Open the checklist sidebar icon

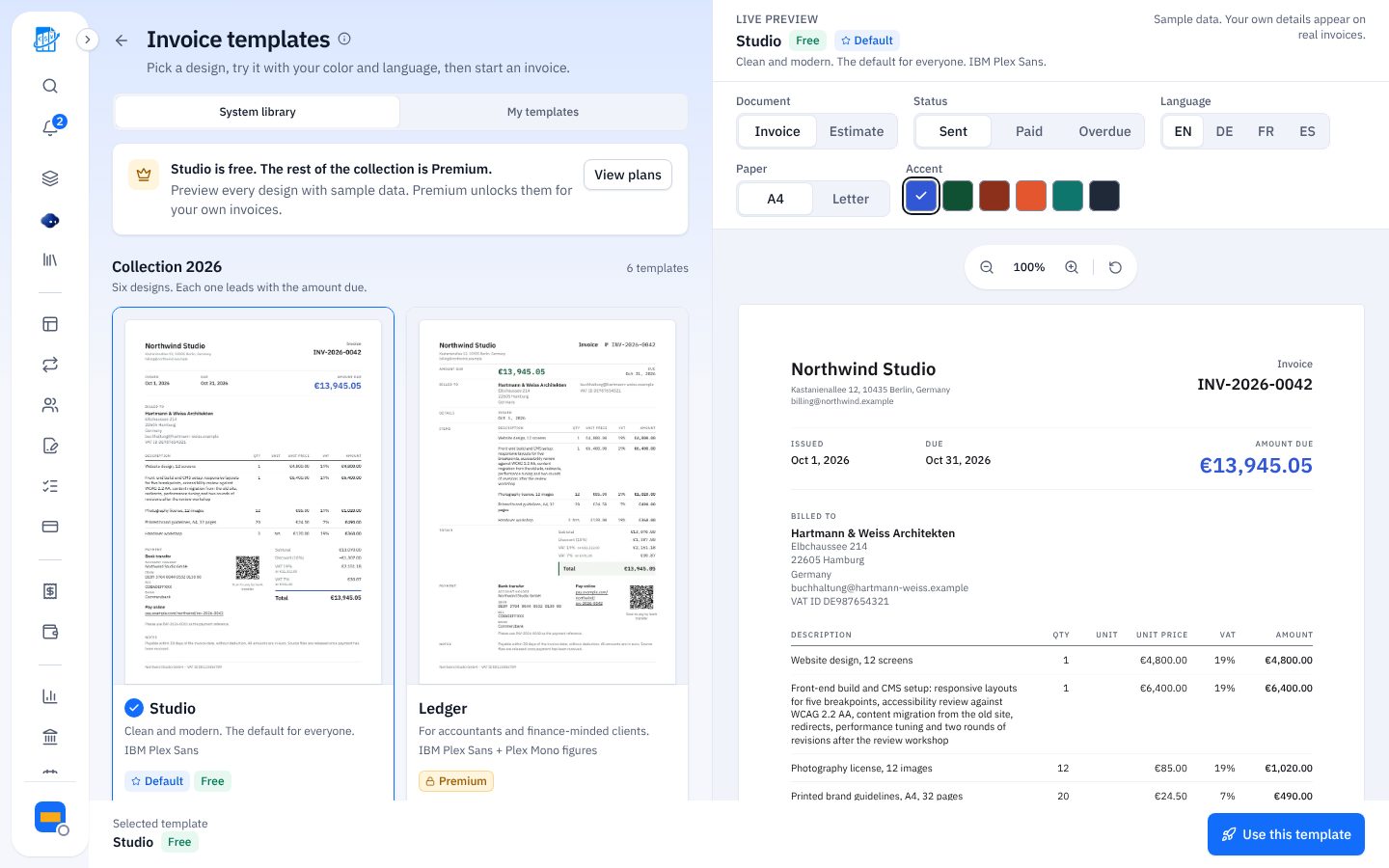tap(50, 486)
